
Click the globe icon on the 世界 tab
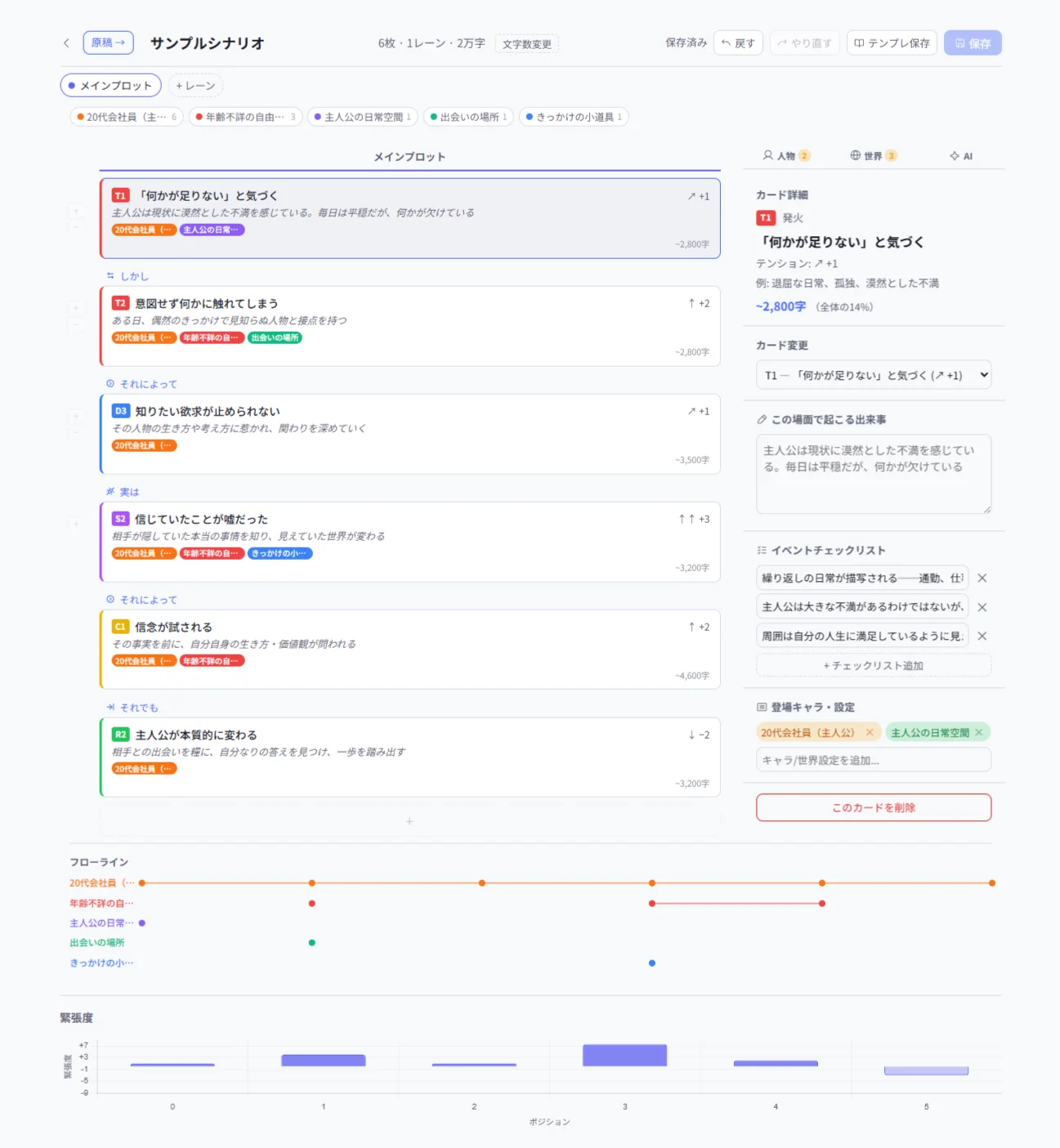pos(854,155)
